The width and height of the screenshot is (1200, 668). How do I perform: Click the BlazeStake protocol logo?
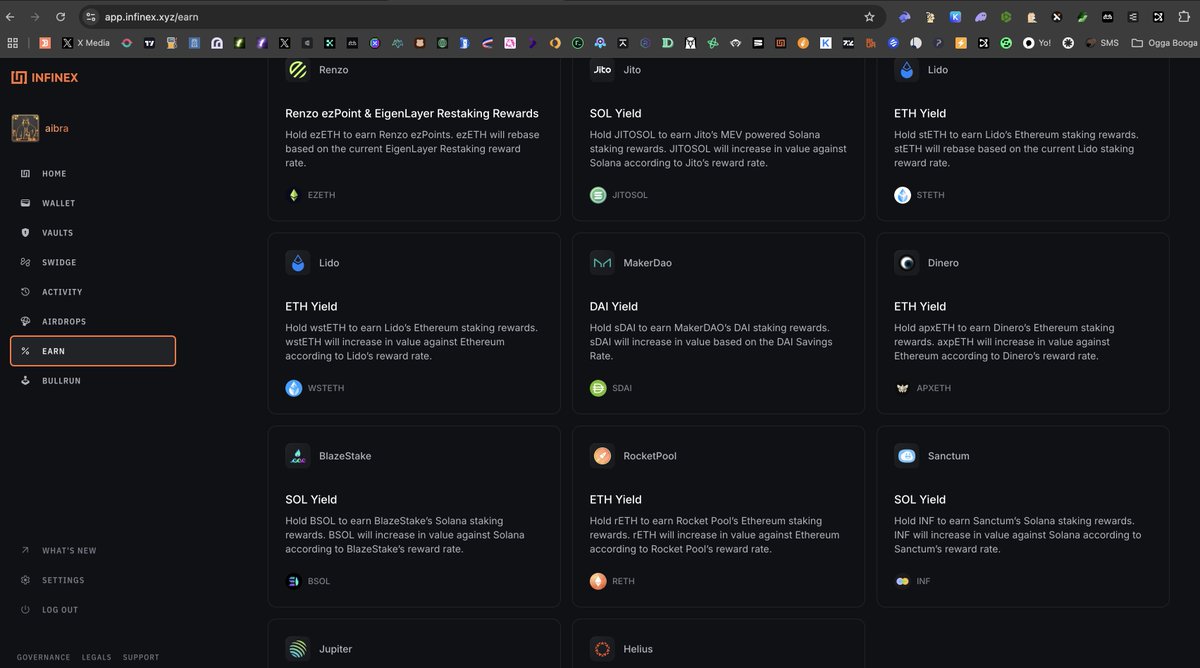[298, 456]
